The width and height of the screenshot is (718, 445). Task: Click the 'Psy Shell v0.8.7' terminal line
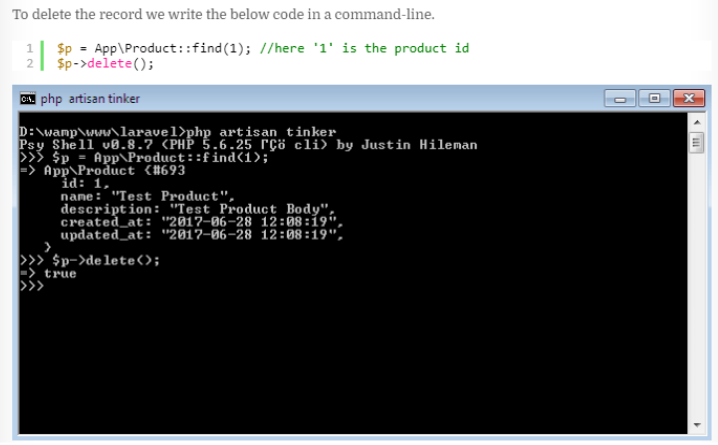coord(248,145)
